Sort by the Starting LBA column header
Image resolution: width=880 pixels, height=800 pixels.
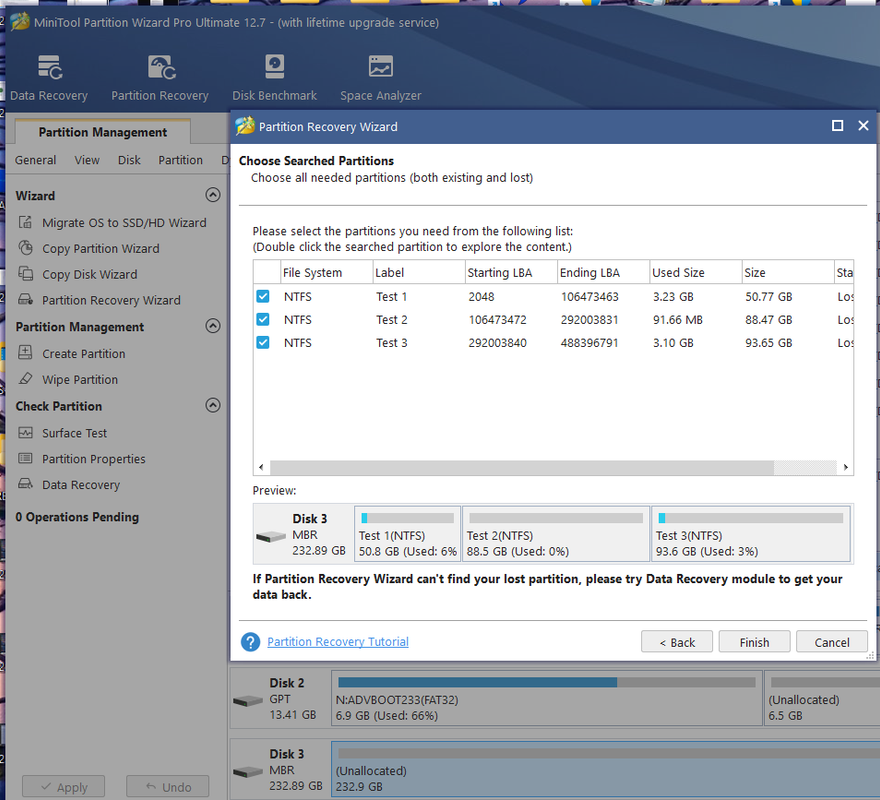click(511, 272)
